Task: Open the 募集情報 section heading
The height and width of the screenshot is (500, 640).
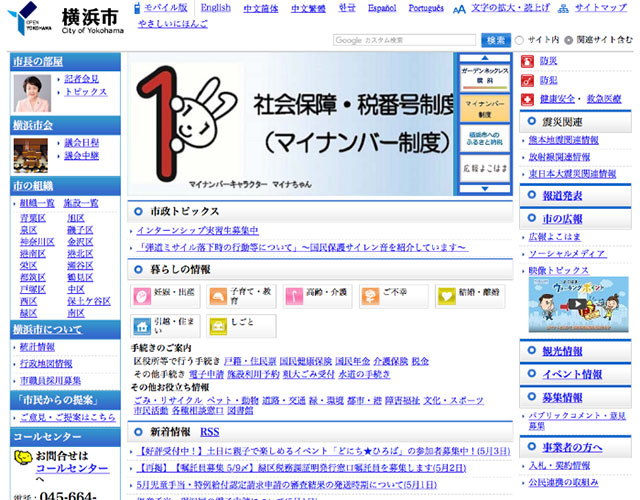Action: 562,398
